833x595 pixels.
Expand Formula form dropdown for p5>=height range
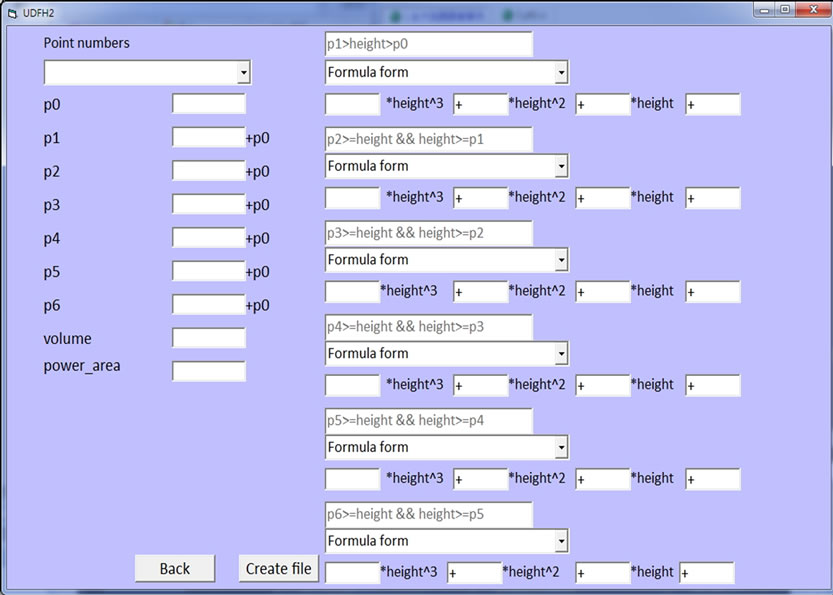click(561, 447)
